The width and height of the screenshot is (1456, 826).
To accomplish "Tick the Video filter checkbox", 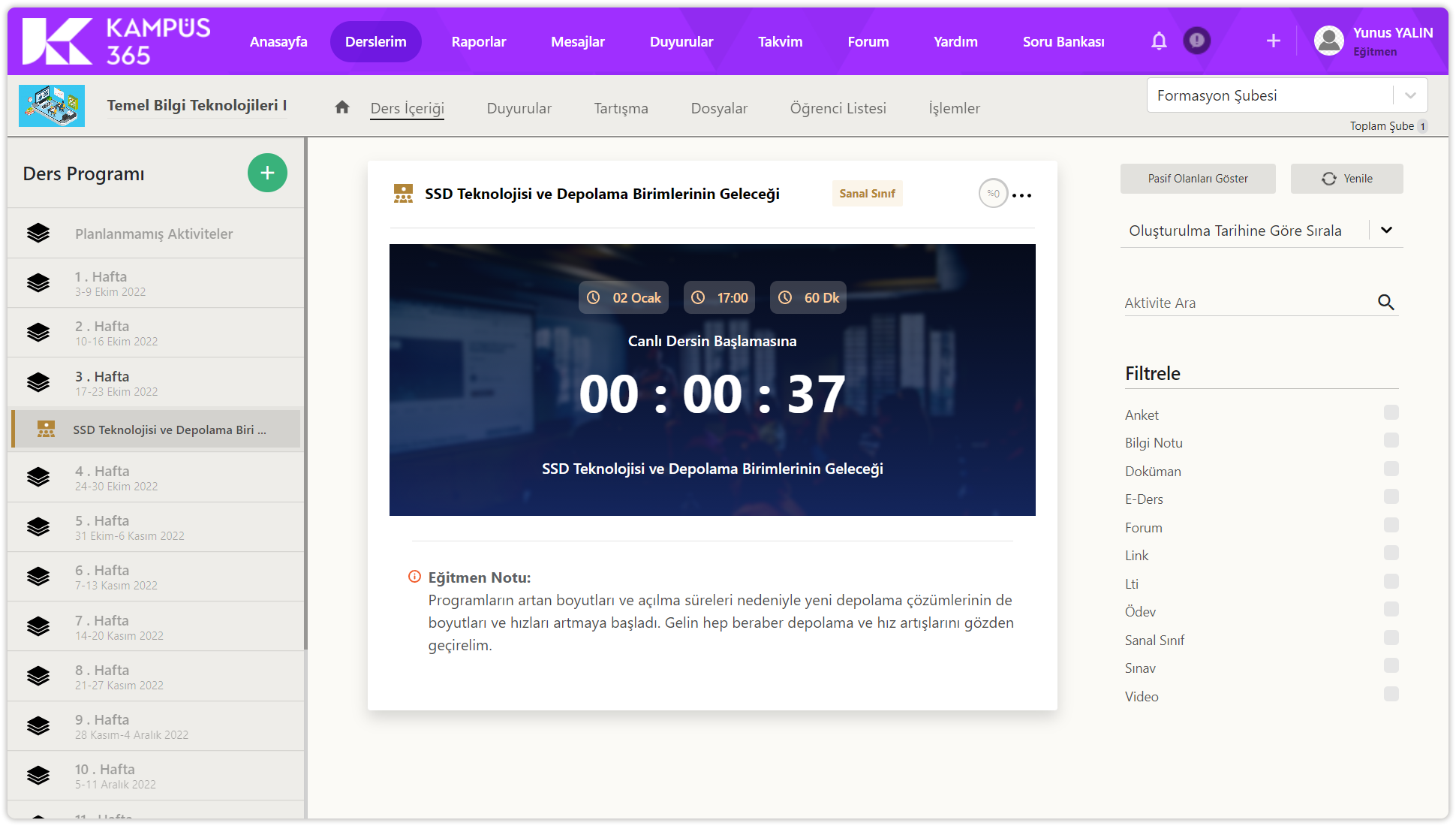I will coord(1391,695).
